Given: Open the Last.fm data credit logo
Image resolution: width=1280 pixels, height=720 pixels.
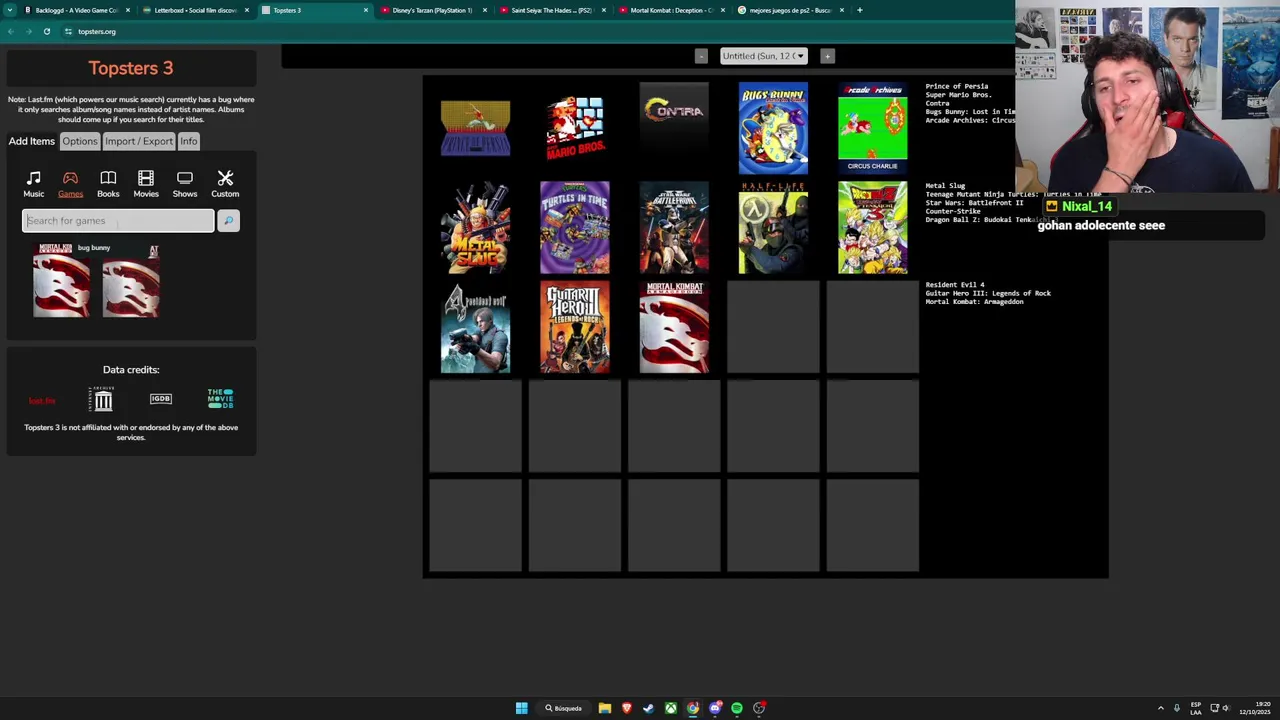Looking at the screenshot, I should tap(42, 400).
